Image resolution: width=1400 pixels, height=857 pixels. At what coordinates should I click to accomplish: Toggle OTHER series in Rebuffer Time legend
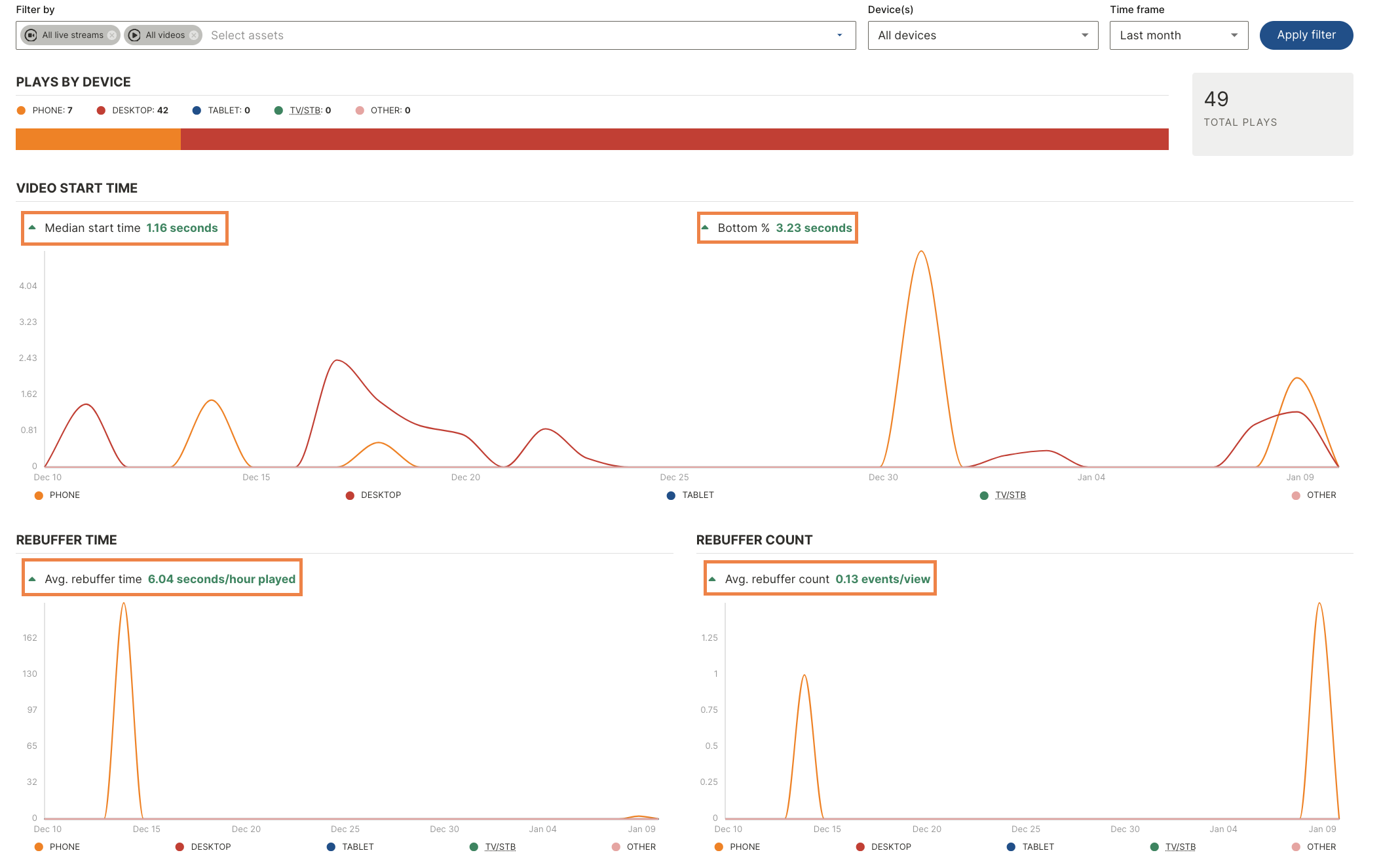click(x=634, y=847)
